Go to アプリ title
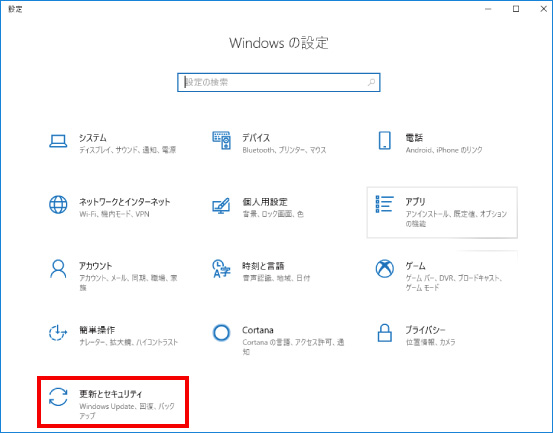Image resolution: width=553 pixels, height=433 pixels. click(x=415, y=202)
